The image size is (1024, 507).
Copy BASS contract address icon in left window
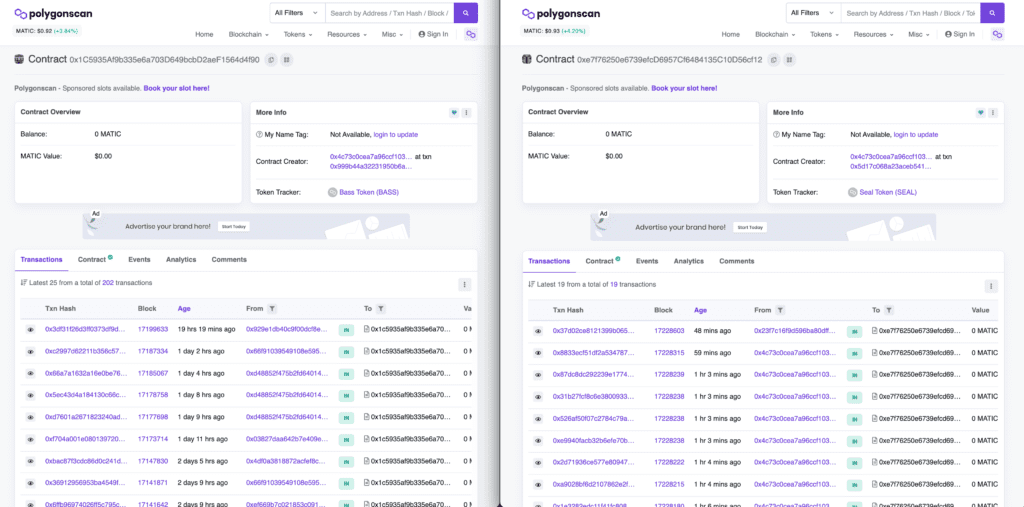[270, 59]
